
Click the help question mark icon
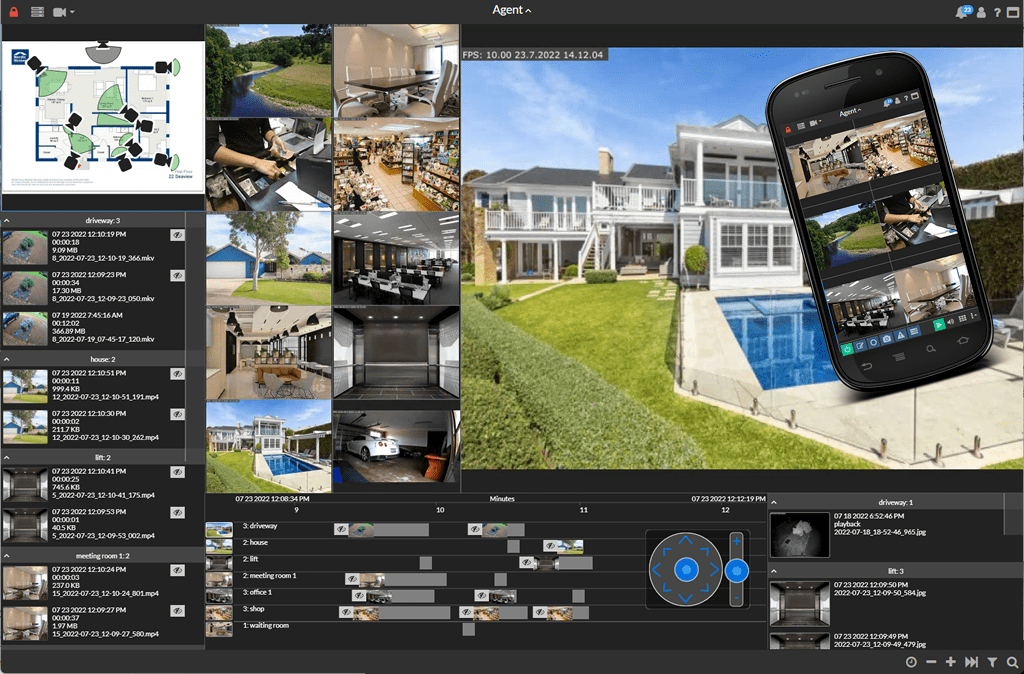pyautogui.click(x=997, y=12)
